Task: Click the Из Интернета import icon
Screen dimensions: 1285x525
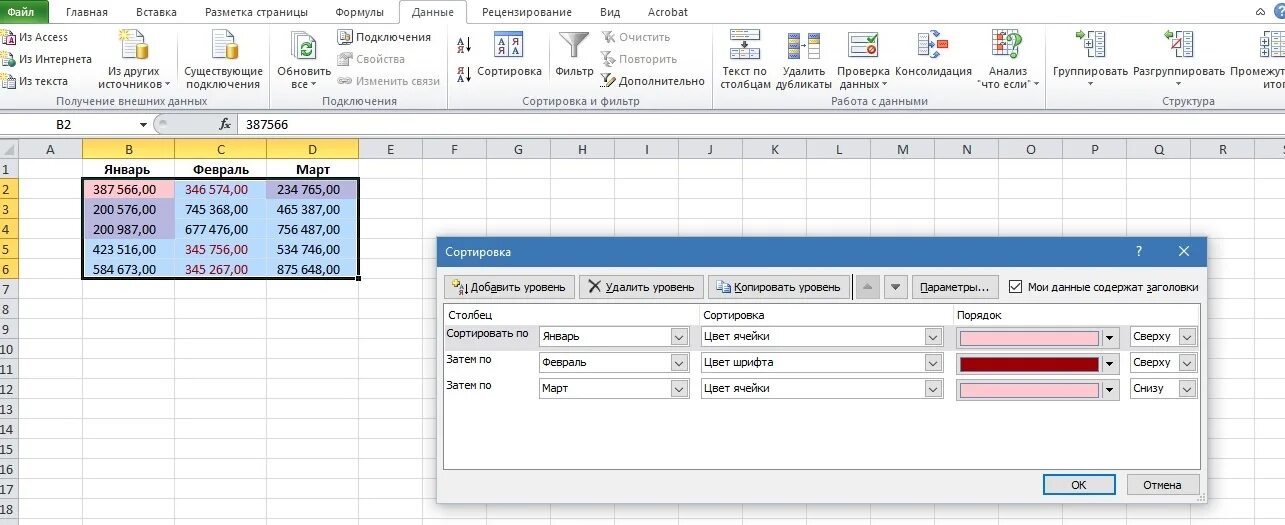Action: (x=8, y=59)
